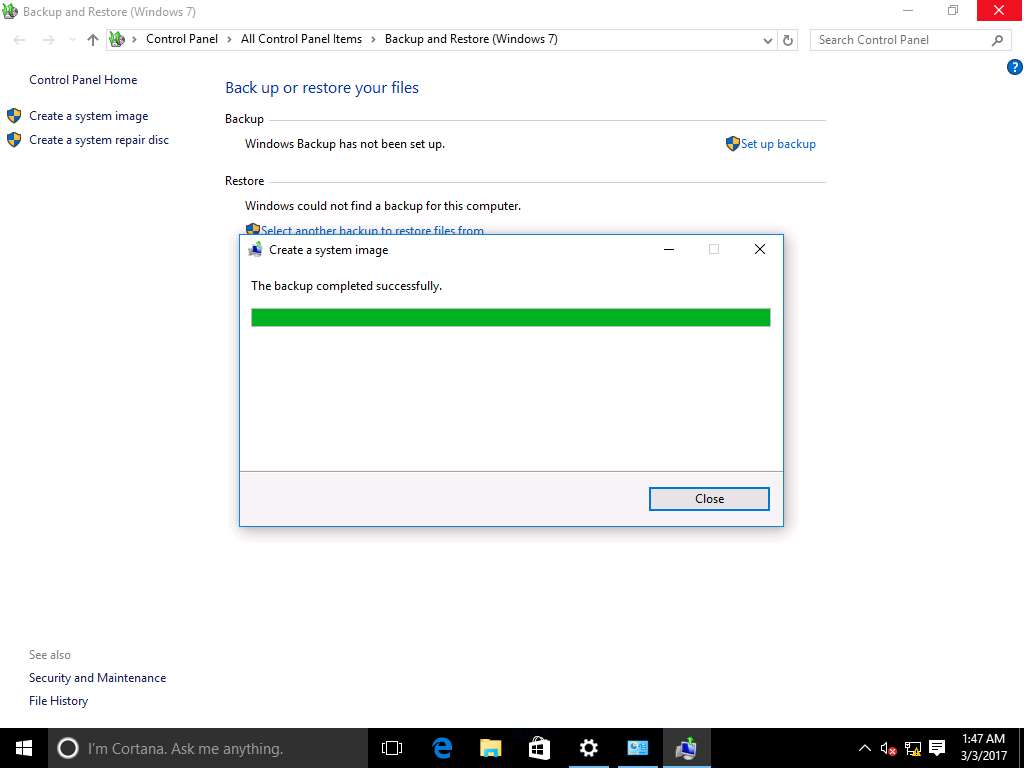Open Security and Maintenance link
The height and width of the screenshot is (768, 1024).
coord(97,678)
